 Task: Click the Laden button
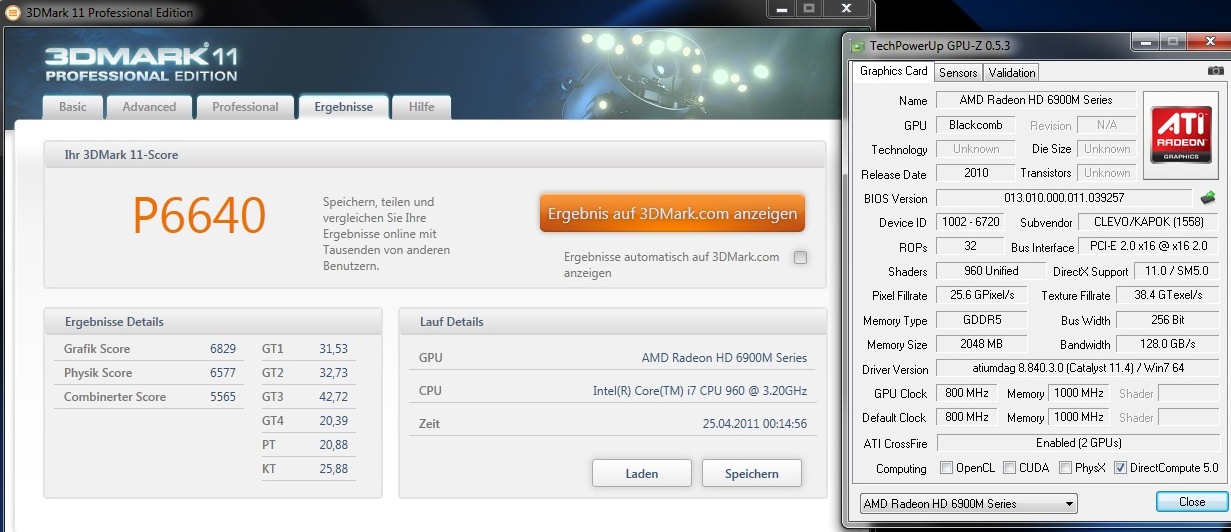click(641, 473)
